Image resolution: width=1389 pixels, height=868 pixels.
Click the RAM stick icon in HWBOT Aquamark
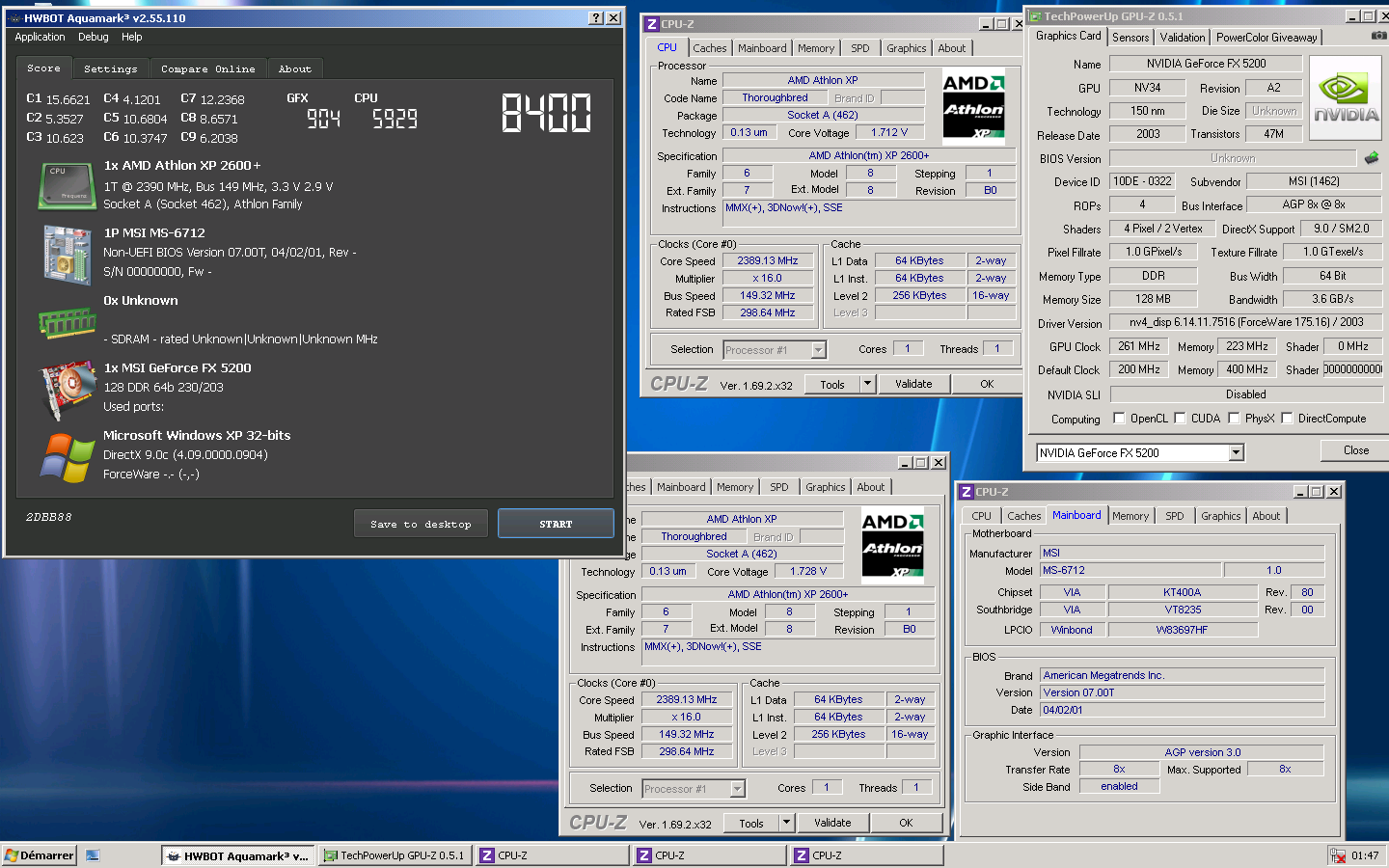click(67, 323)
